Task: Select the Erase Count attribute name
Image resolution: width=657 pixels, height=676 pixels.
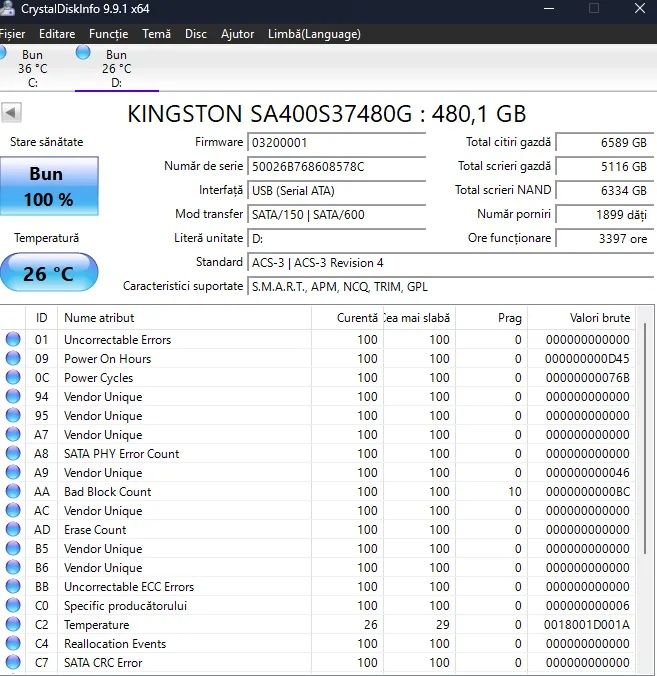Action: pos(95,529)
